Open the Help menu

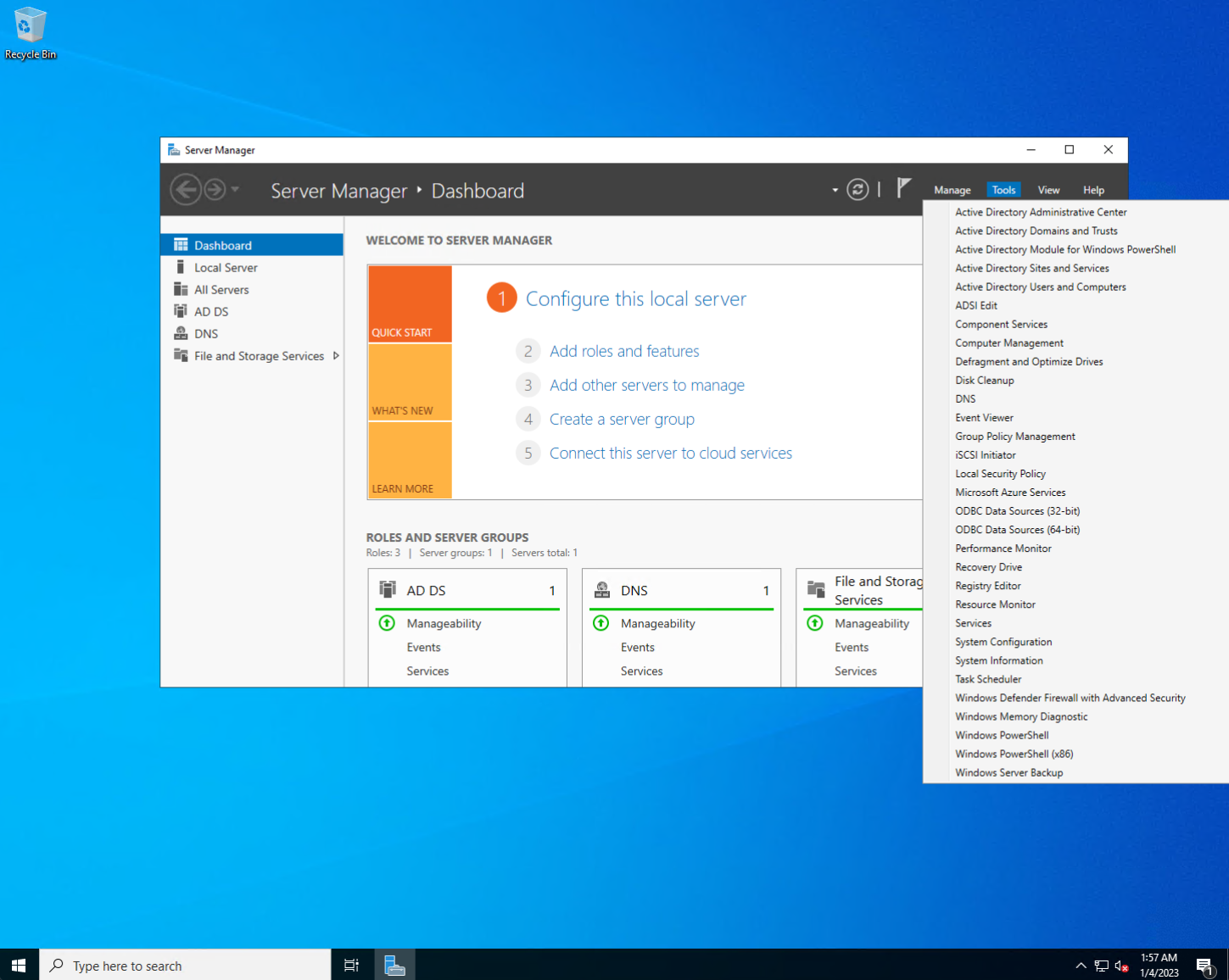1094,190
